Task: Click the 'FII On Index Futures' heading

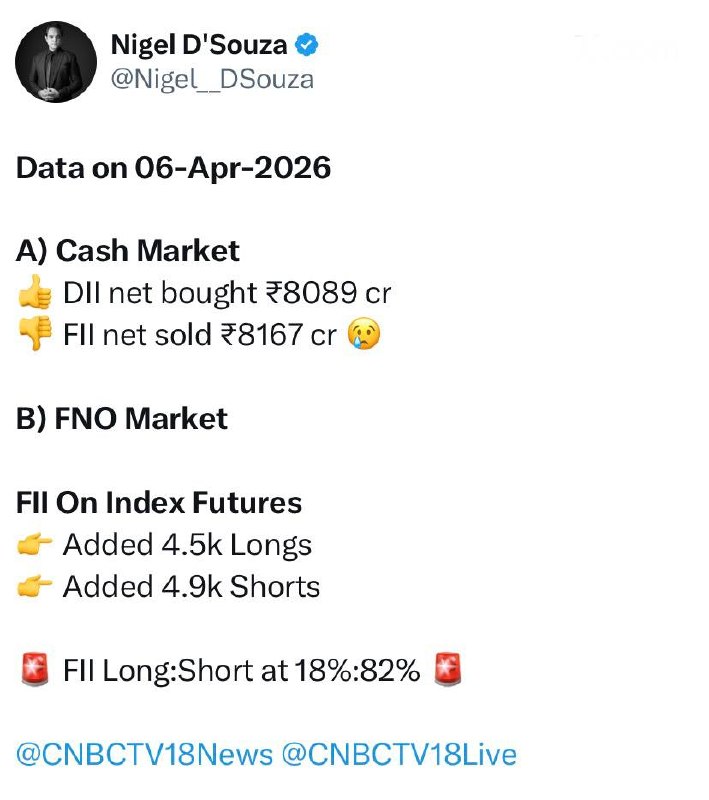Action: [159, 502]
